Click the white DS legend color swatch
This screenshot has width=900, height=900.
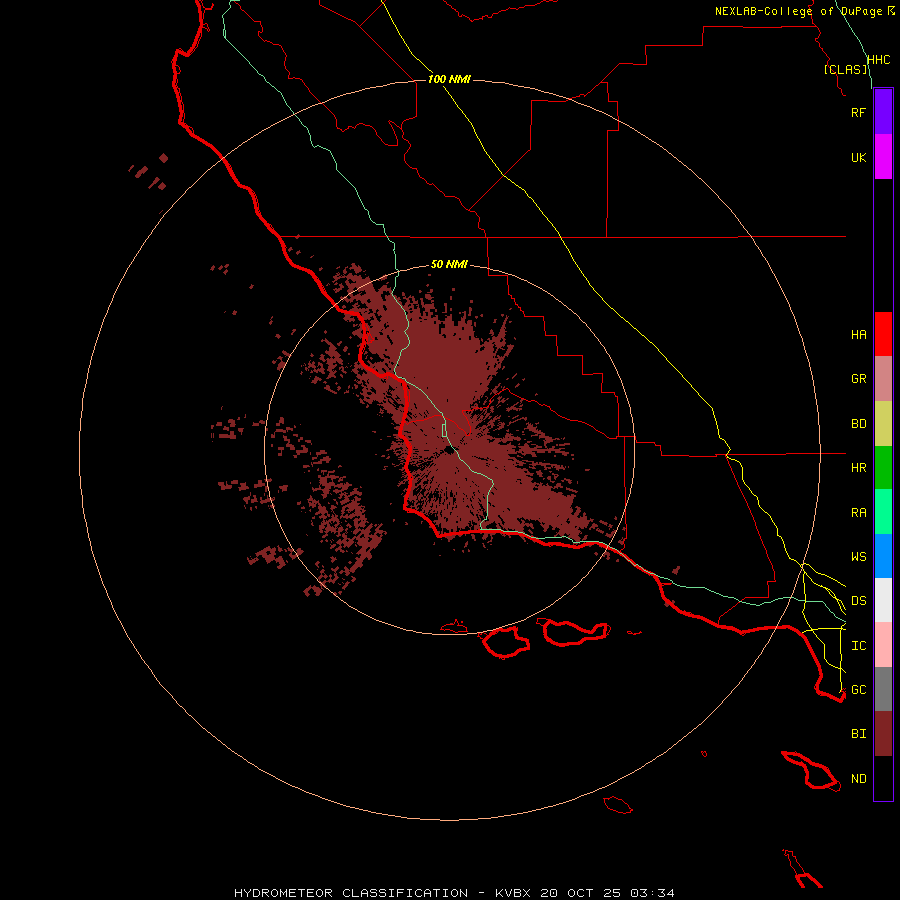point(883,600)
